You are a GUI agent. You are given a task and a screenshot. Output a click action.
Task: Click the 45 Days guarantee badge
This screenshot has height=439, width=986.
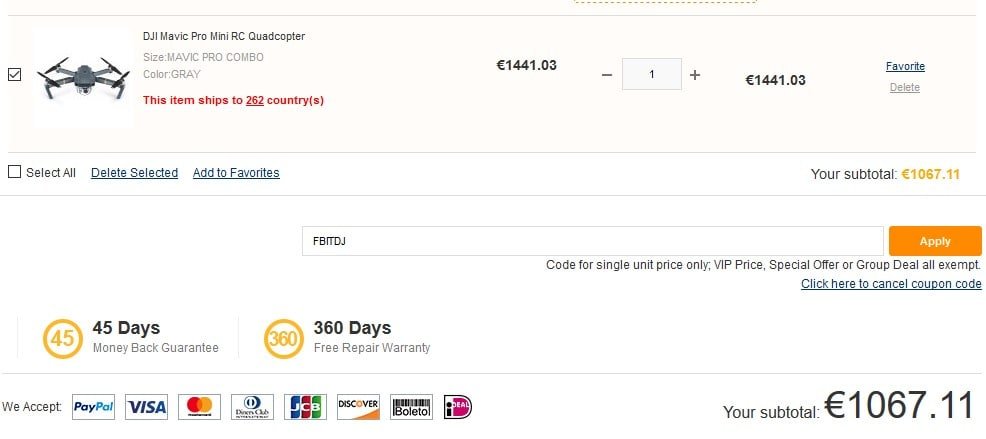point(62,338)
